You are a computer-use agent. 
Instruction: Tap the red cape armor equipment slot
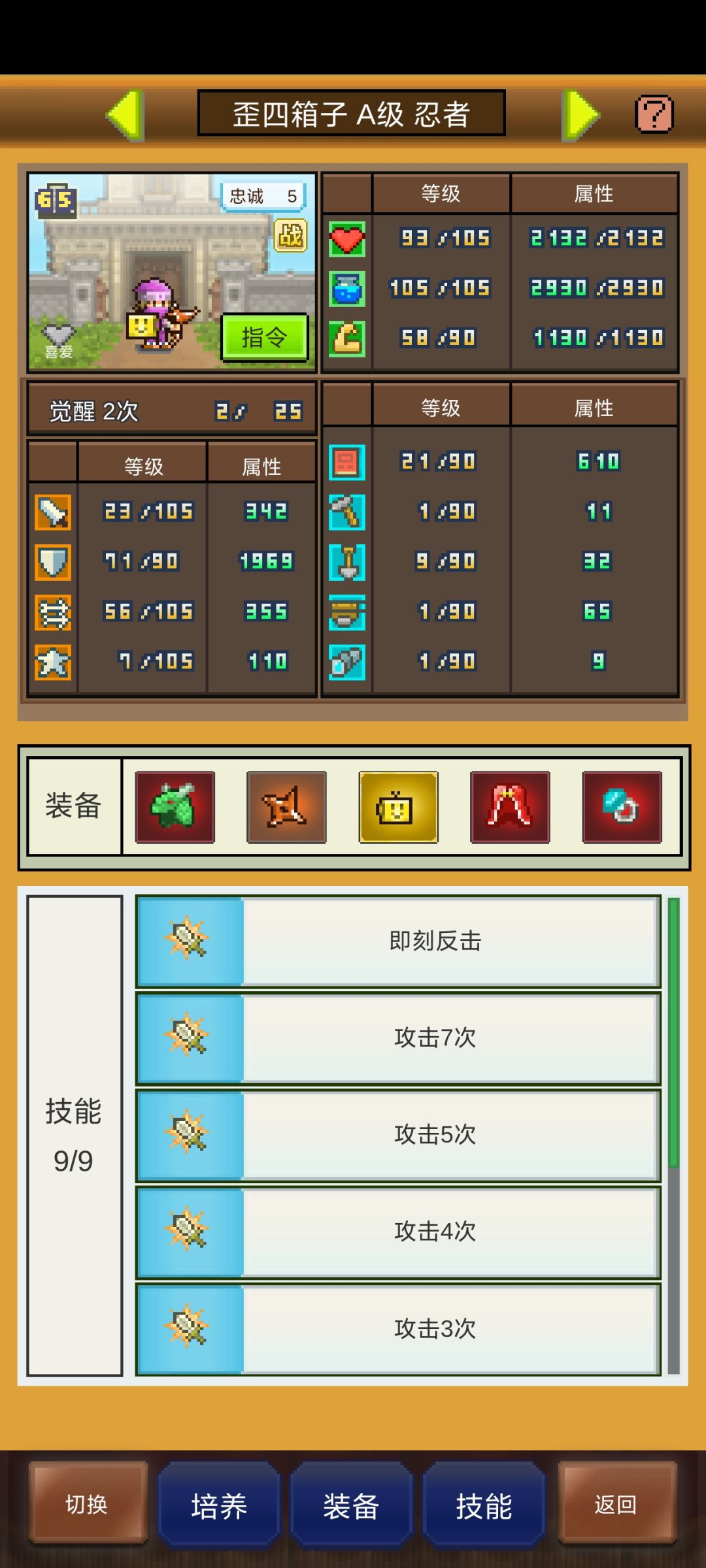click(510, 808)
